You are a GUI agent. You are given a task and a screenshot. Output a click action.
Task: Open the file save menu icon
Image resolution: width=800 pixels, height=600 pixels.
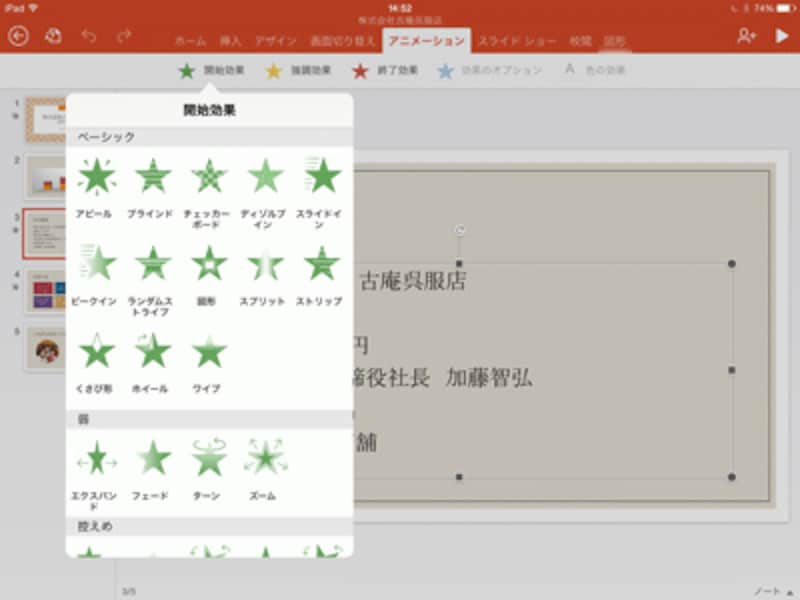(x=53, y=36)
